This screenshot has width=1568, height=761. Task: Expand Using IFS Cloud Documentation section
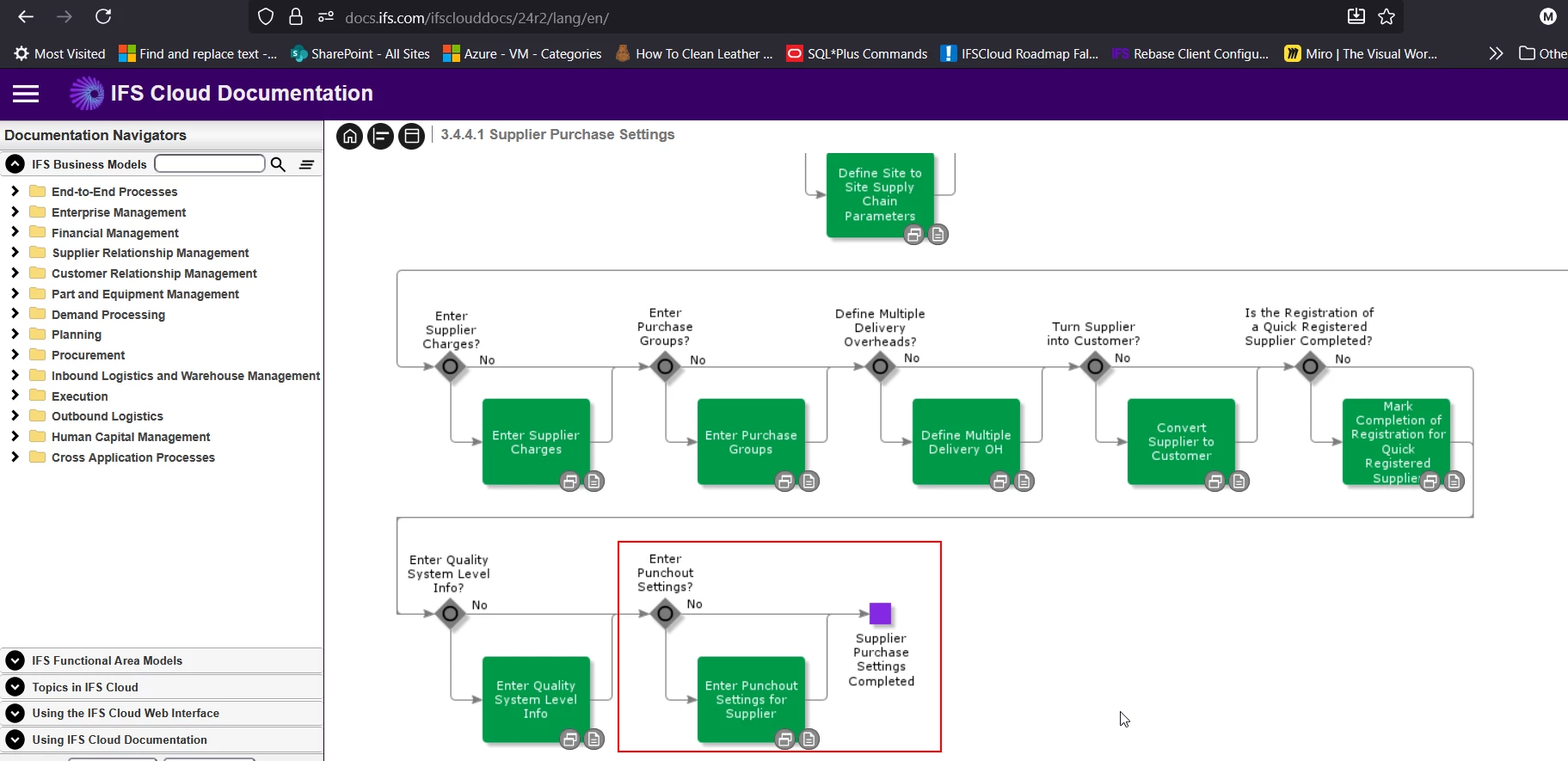tap(15, 740)
